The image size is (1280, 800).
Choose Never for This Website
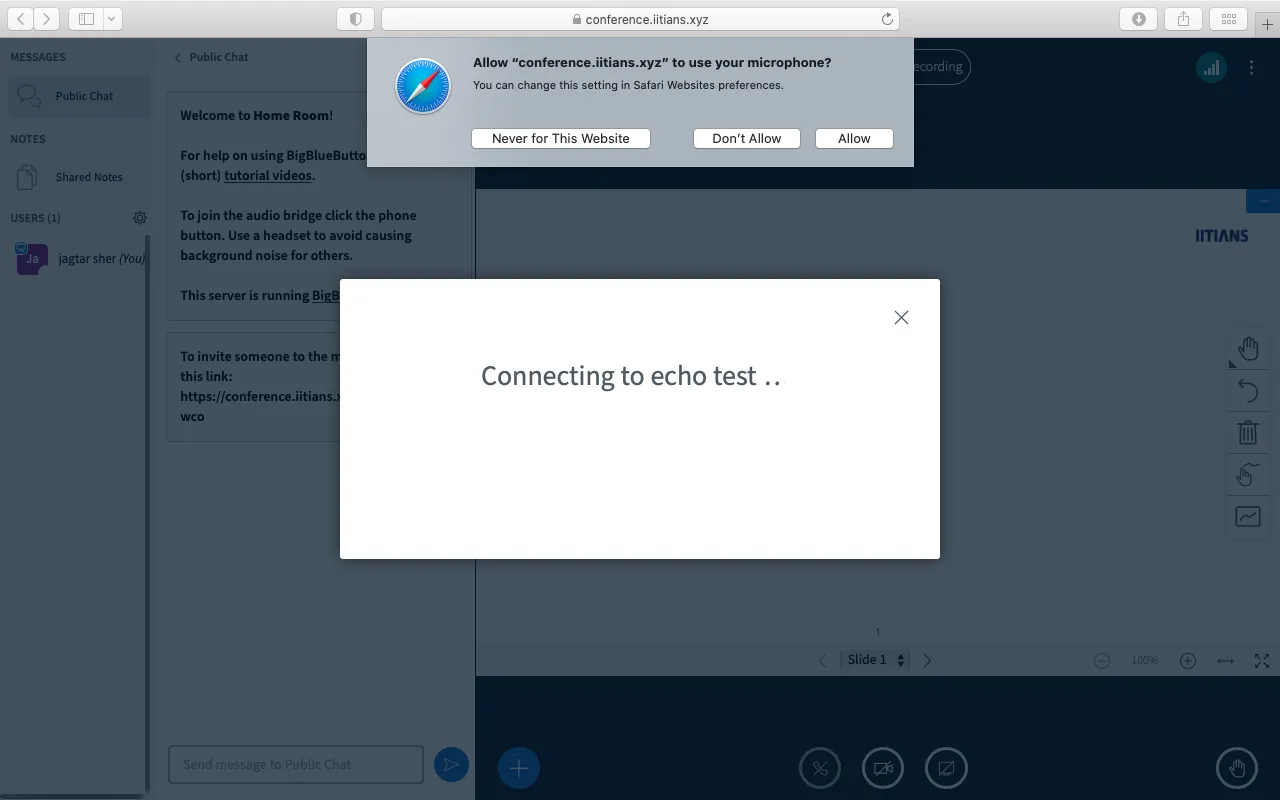pyautogui.click(x=560, y=138)
